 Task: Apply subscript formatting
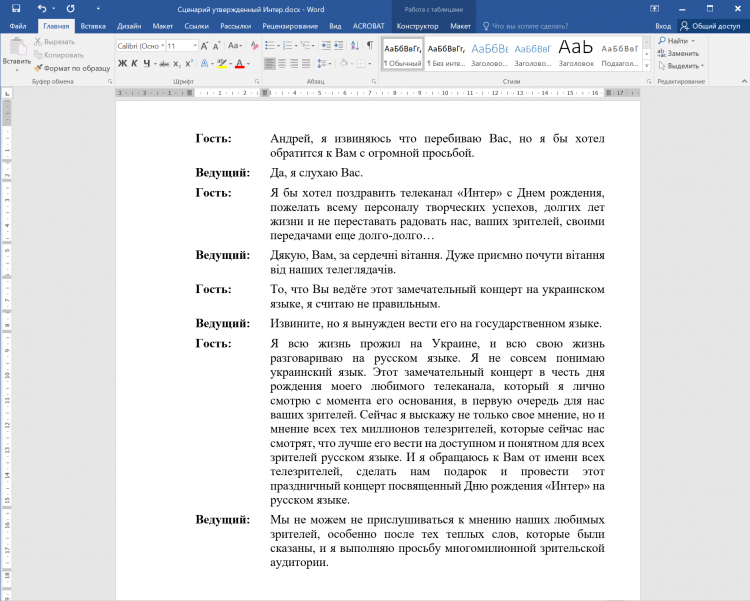point(177,63)
